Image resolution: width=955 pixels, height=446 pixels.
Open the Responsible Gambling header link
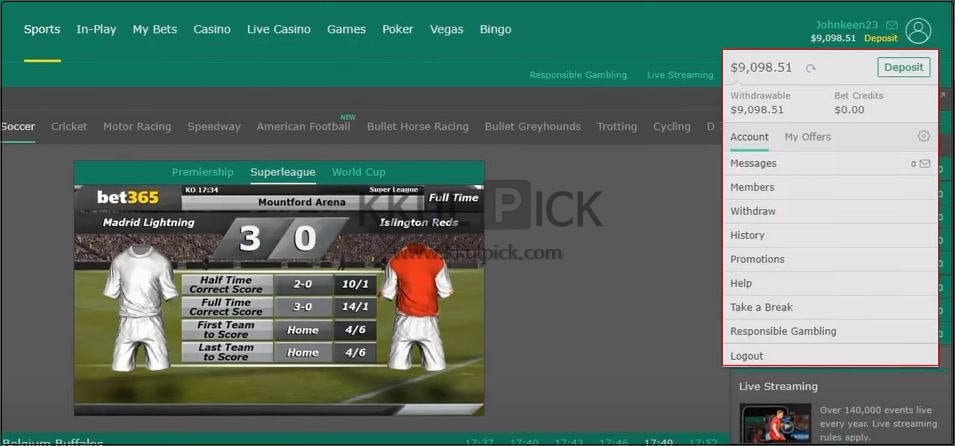tap(578, 75)
